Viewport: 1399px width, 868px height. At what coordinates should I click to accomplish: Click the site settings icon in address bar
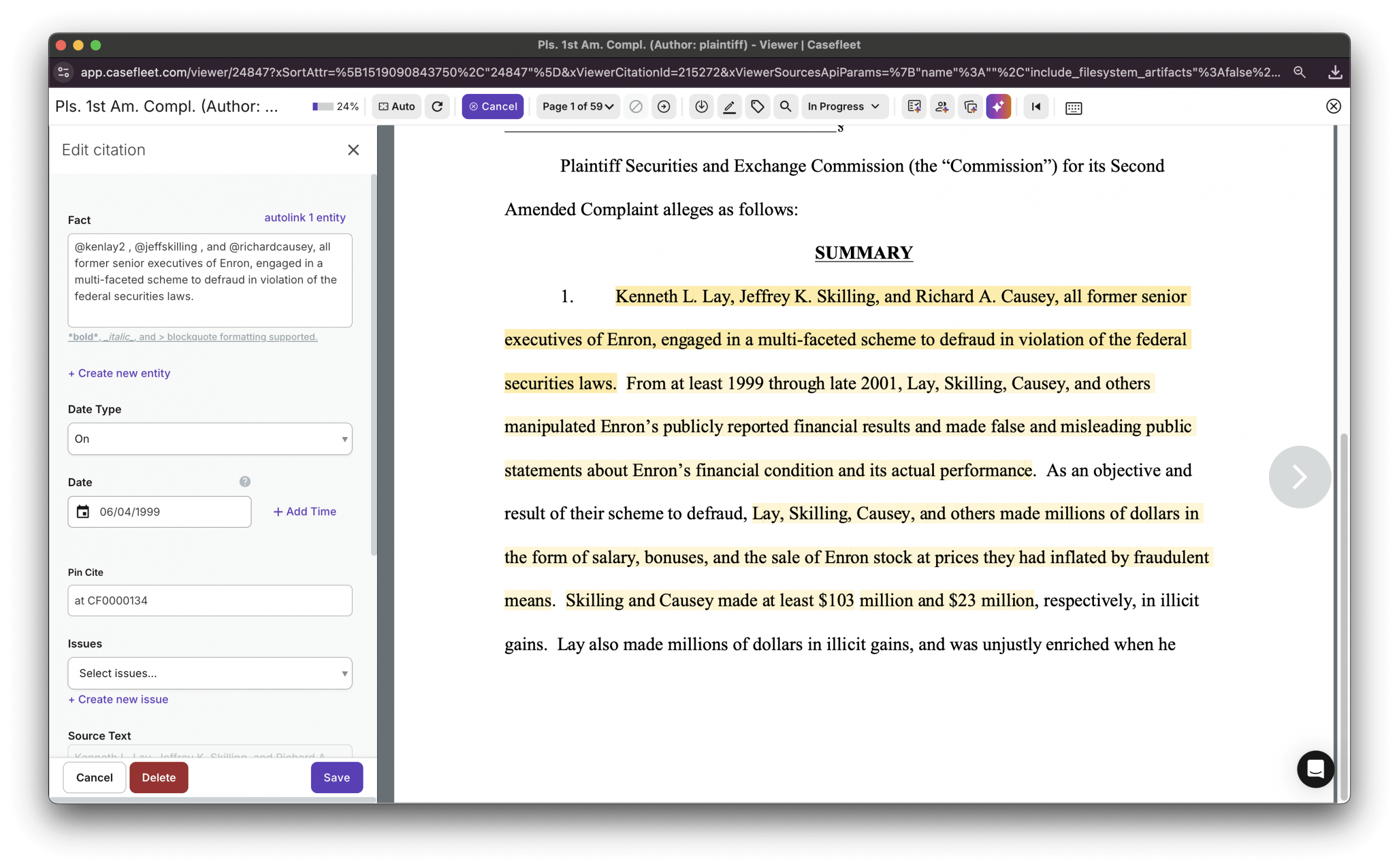(x=64, y=72)
